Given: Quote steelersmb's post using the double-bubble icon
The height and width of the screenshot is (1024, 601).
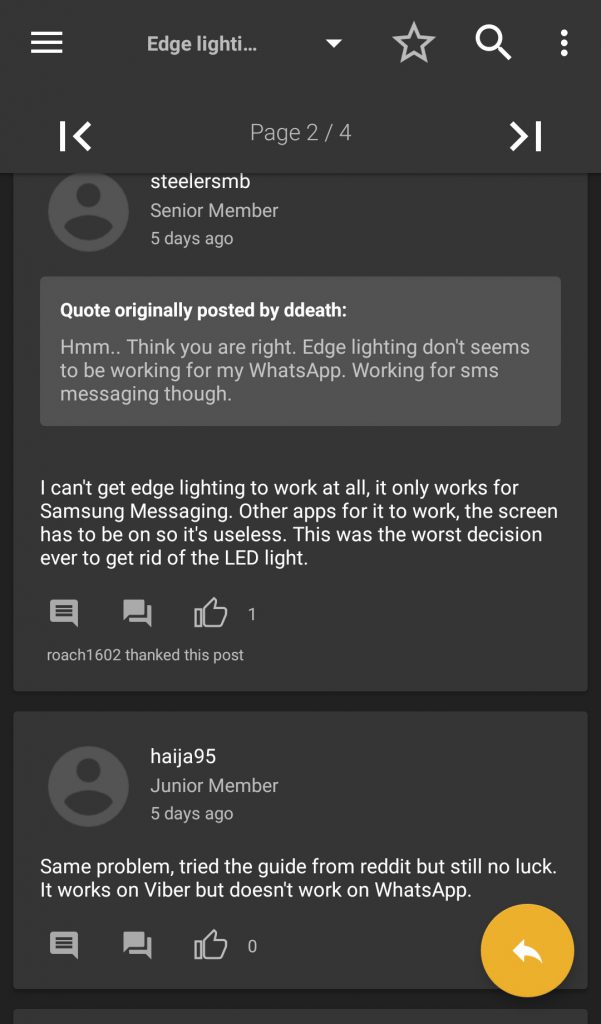Looking at the screenshot, I should coord(137,613).
